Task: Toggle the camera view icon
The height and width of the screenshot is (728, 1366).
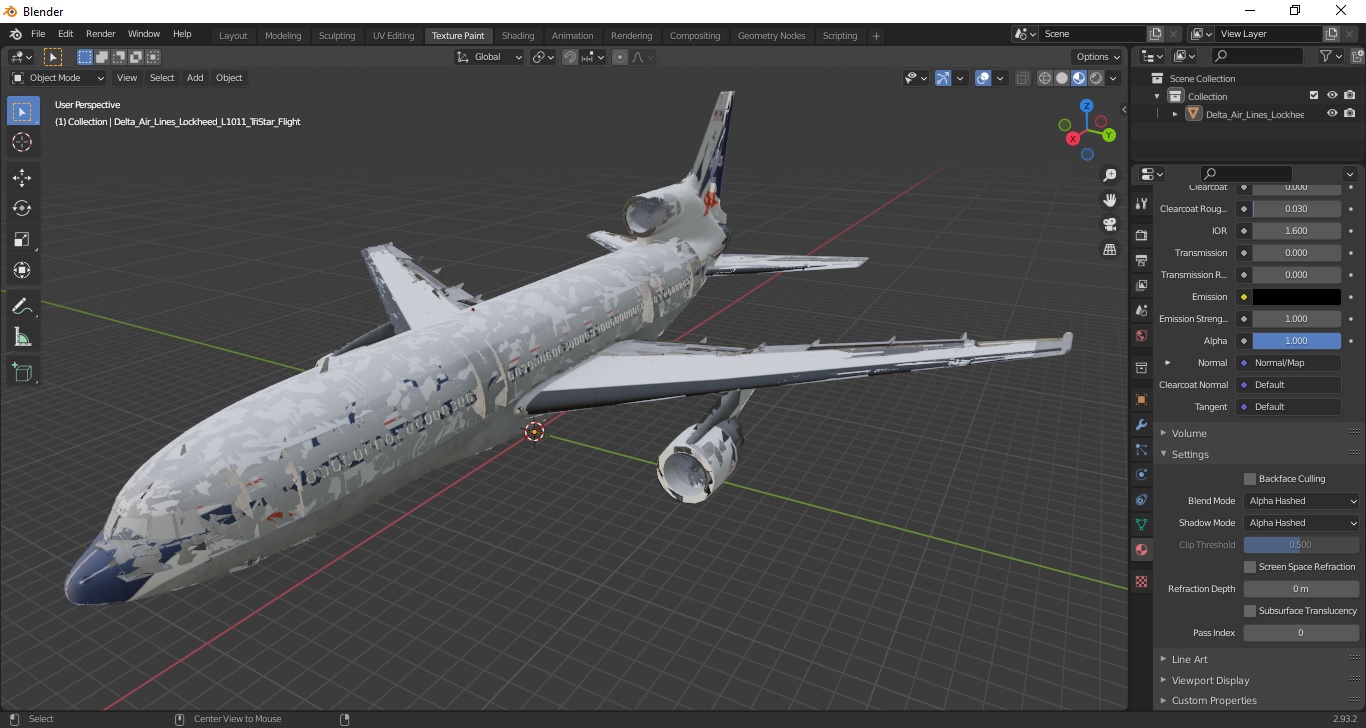Action: (x=1109, y=224)
